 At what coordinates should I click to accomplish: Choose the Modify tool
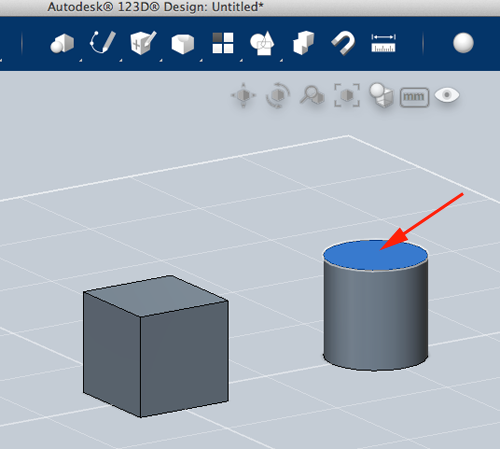pyautogui.click(x=183, y=44)
